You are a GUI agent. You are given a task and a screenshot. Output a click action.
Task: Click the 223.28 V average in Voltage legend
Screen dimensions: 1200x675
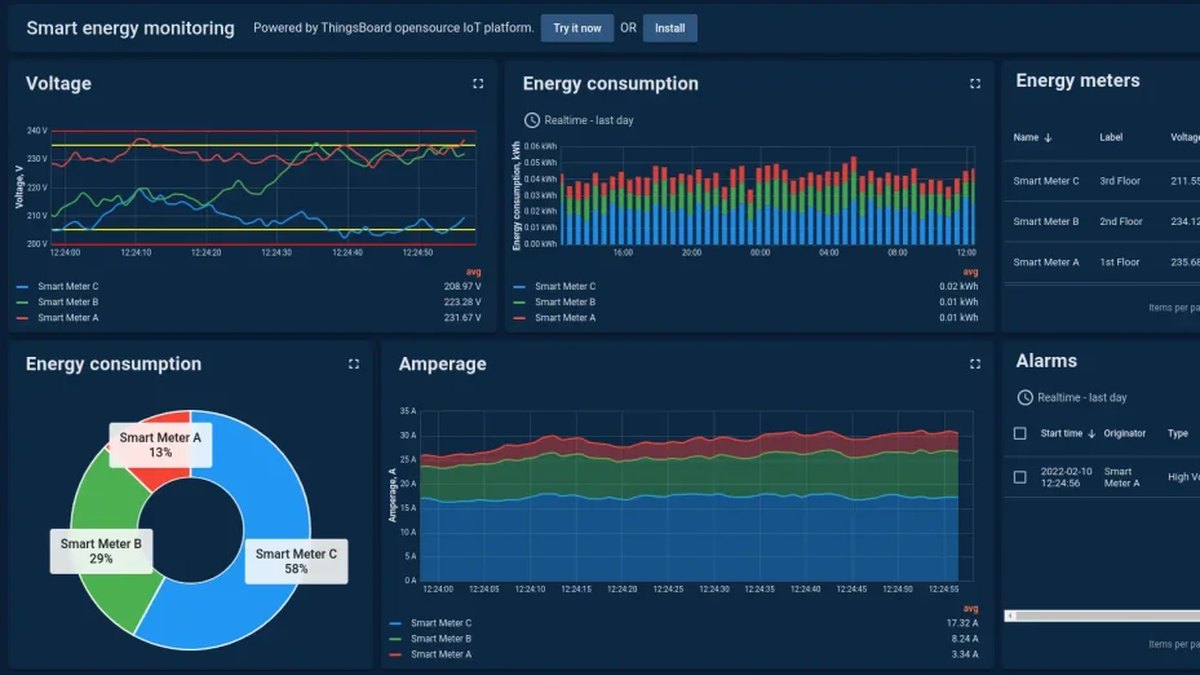[x=460, y=302]
